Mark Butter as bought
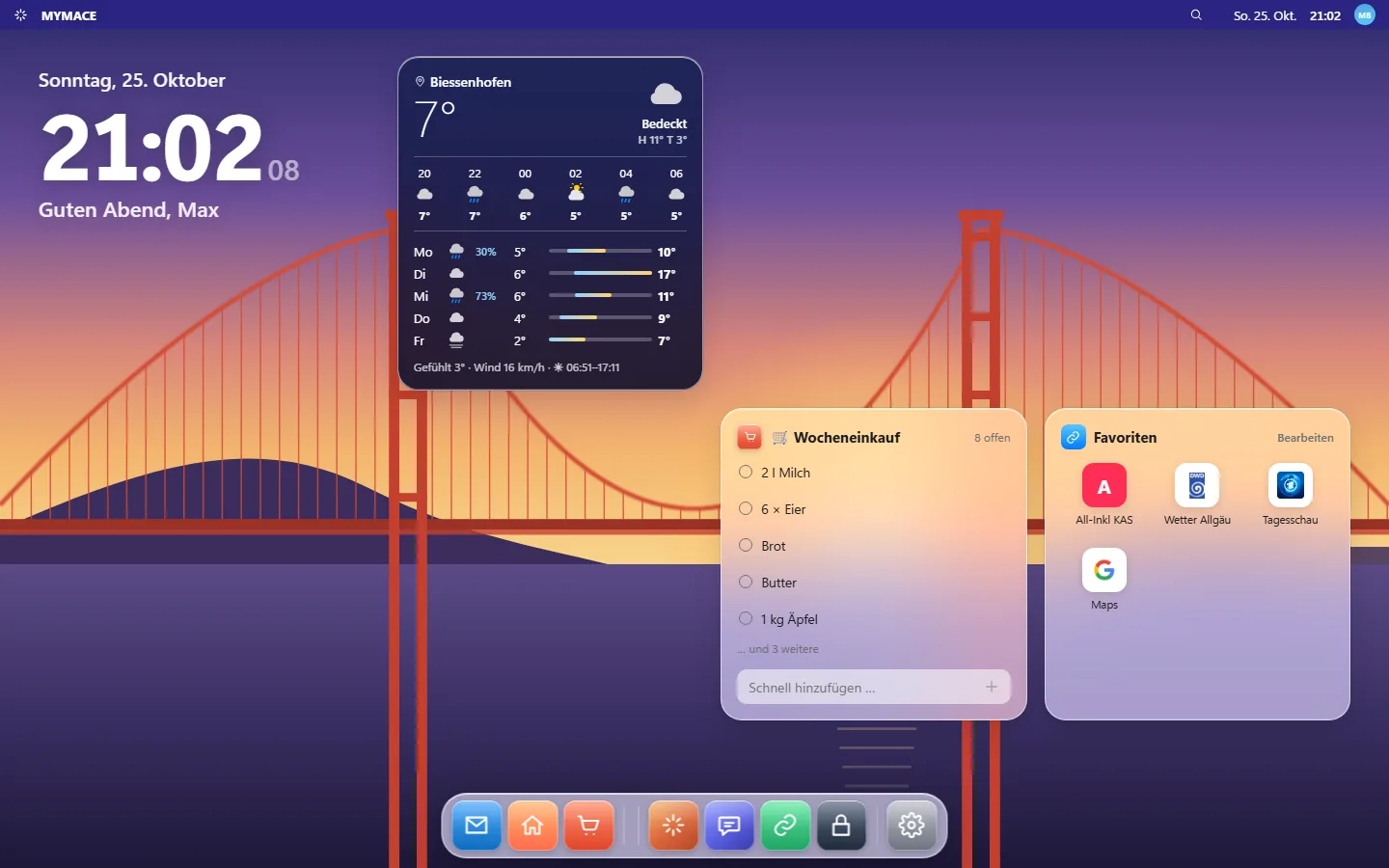The width and height of the screenshot is (1389, 868). 746,582
